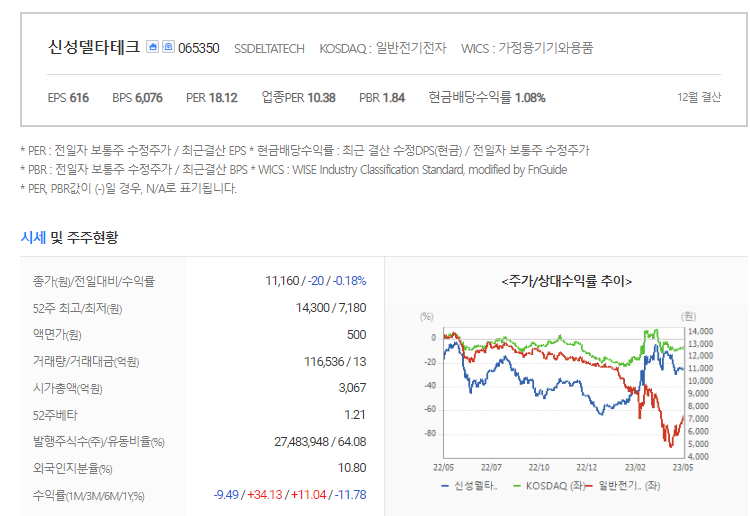Screen dimensions: 750x516
Task: Select 현금배당수익률 1.08% value
Action: pos(487,98)
